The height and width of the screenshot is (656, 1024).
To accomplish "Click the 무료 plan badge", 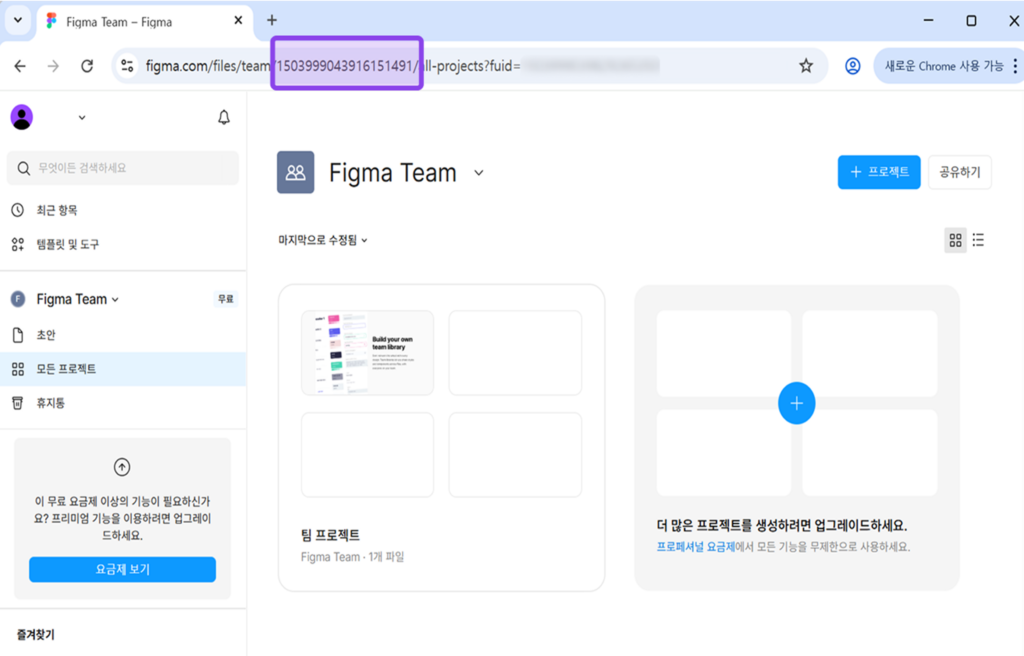I will 225,299.
